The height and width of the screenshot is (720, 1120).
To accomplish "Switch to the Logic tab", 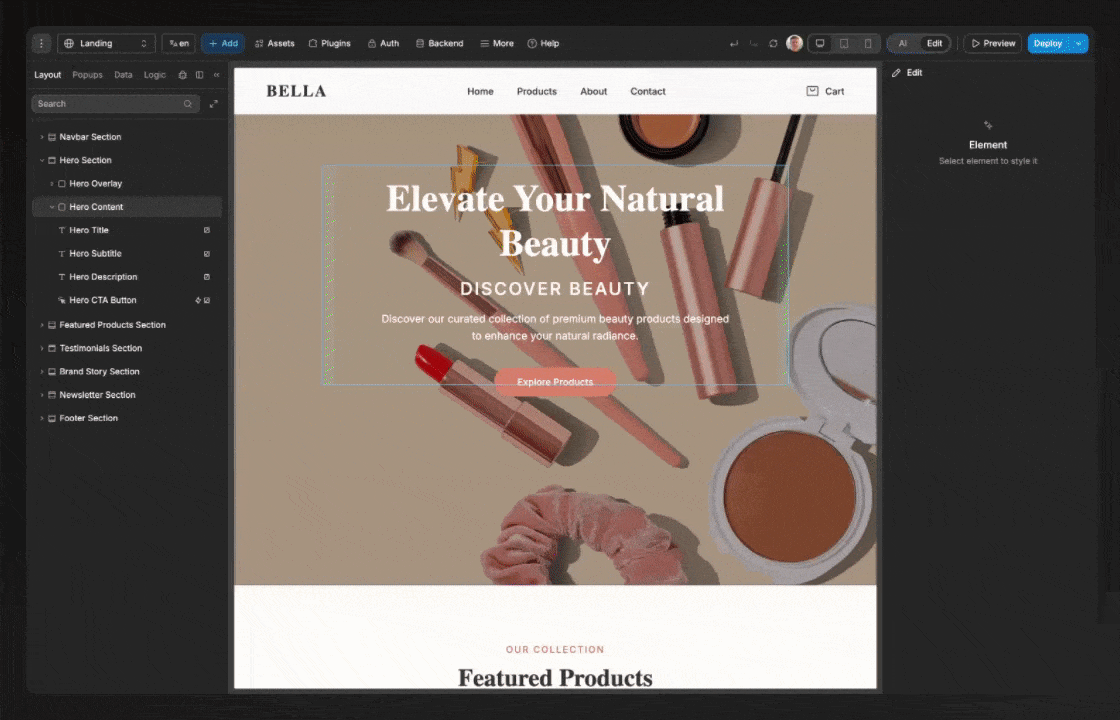I will click(154, 75).
